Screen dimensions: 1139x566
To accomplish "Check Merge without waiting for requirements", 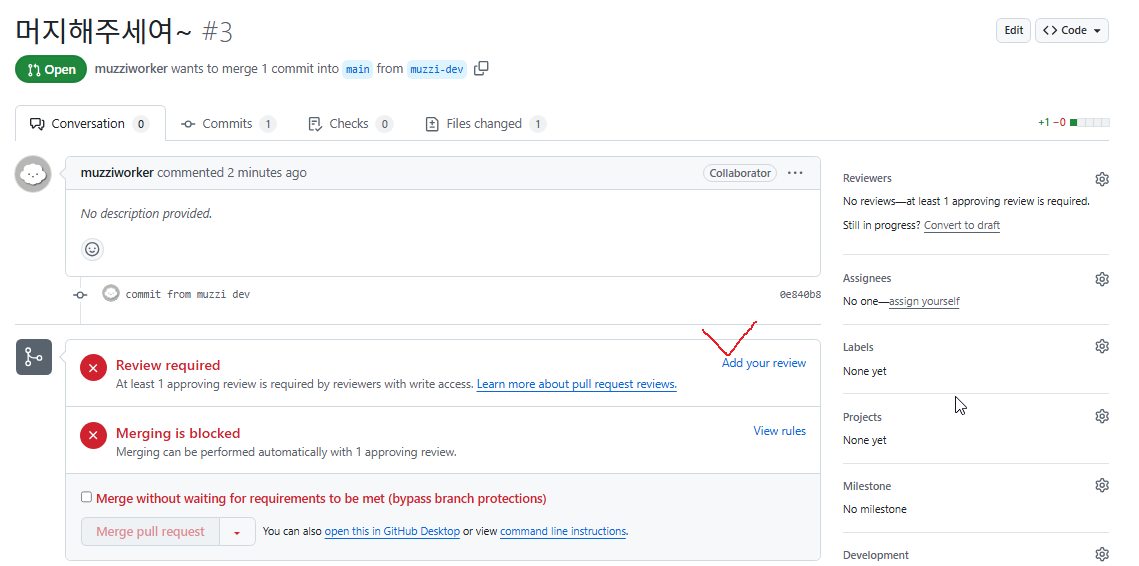I will 86,497.
